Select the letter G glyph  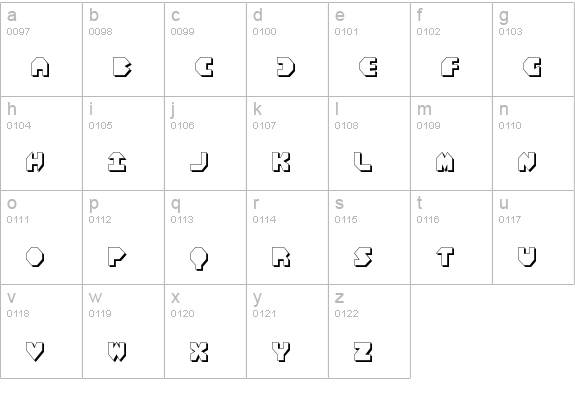(532, 67)
